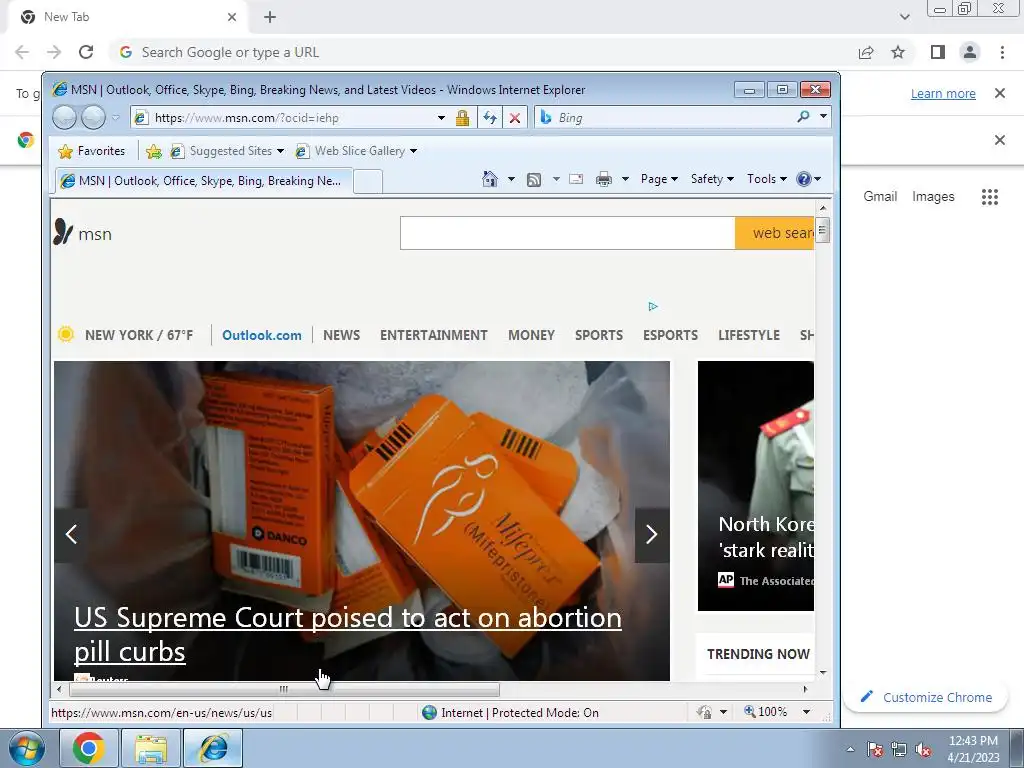
Task: Open Chrome three-dot menu
Action: 1002,52
